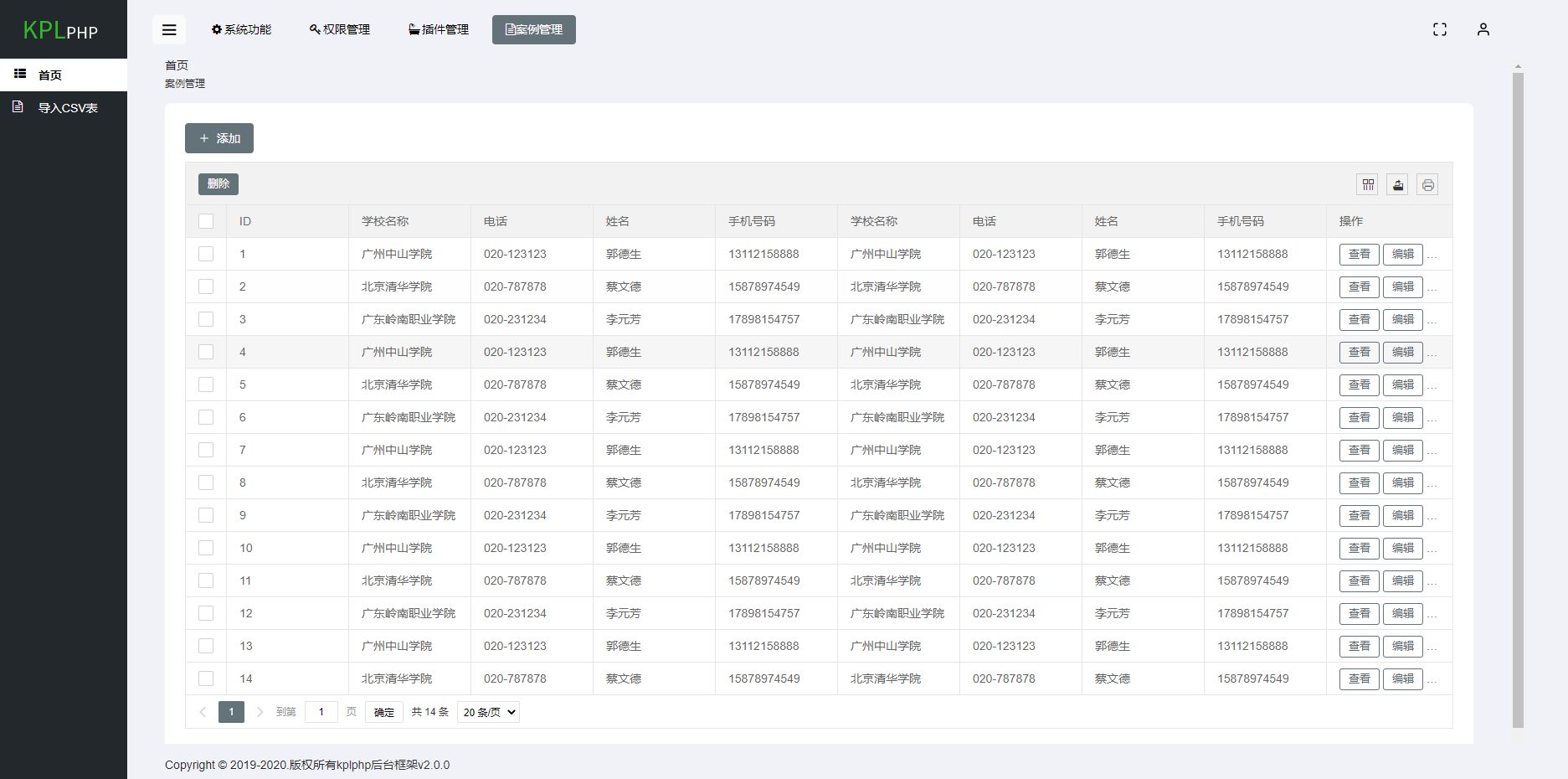Open the column filter grid icon
1568x779 pixels.
(1368, 184)
